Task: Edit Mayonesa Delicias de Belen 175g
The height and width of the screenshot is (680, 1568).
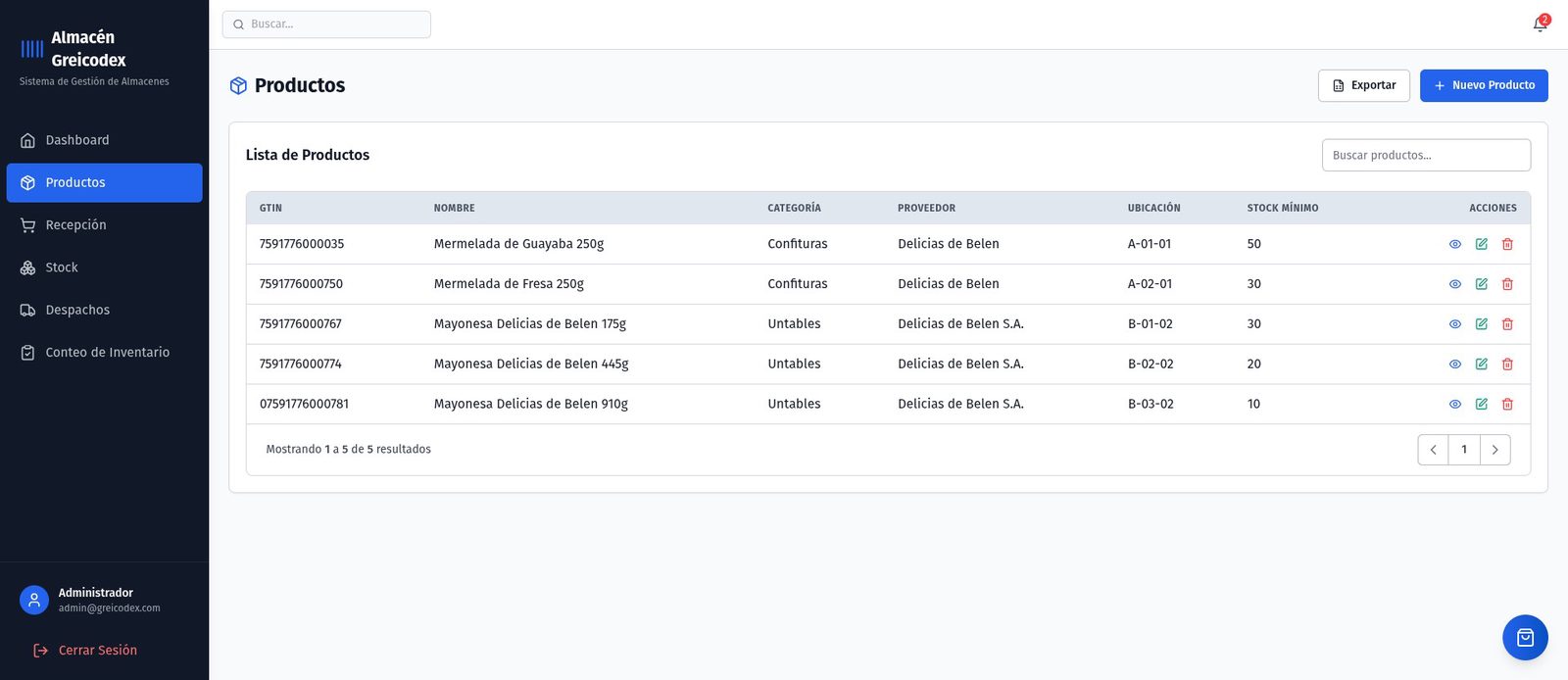Action: [x=1481, y=324]
